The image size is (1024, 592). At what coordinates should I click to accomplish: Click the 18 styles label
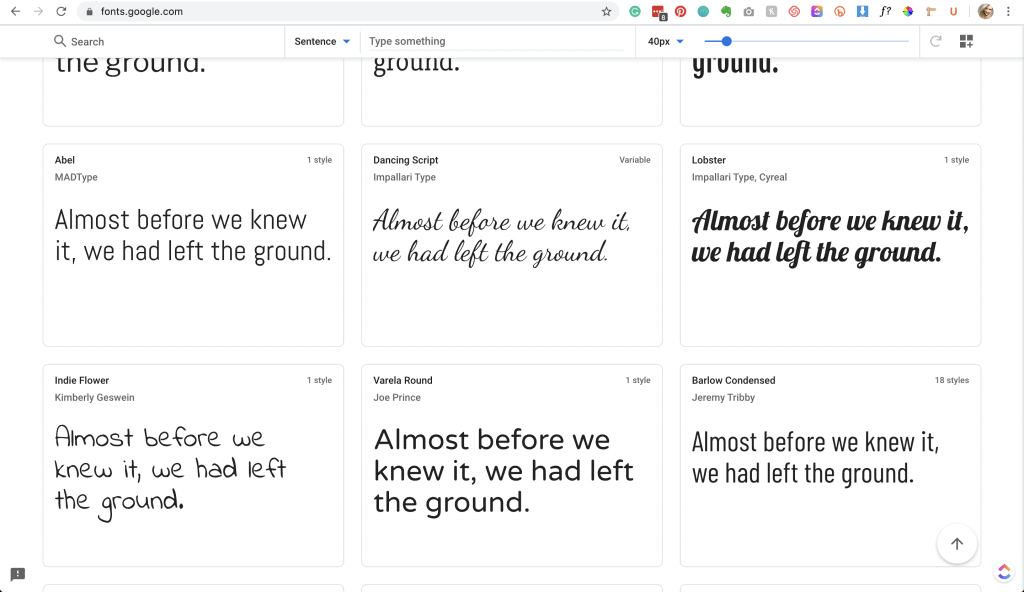pyautogui.click(x=952, y=380)
